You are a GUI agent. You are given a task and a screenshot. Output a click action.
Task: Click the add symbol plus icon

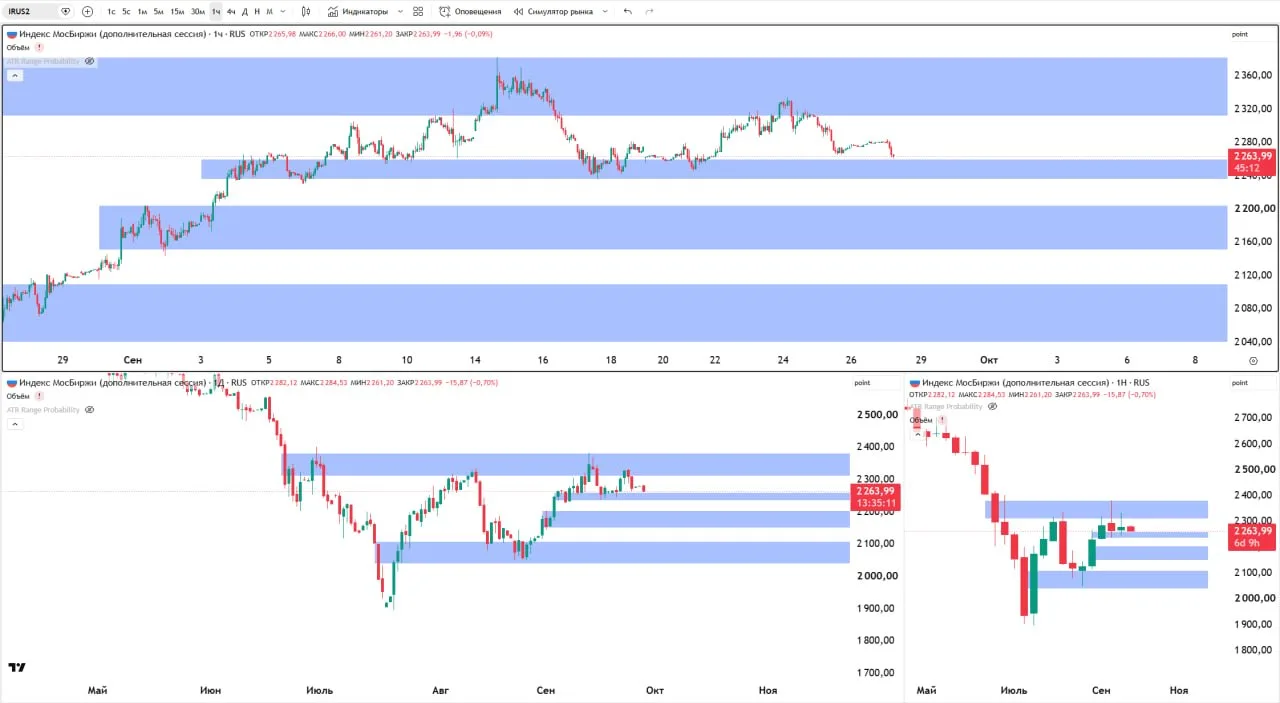tap(87, 11)
